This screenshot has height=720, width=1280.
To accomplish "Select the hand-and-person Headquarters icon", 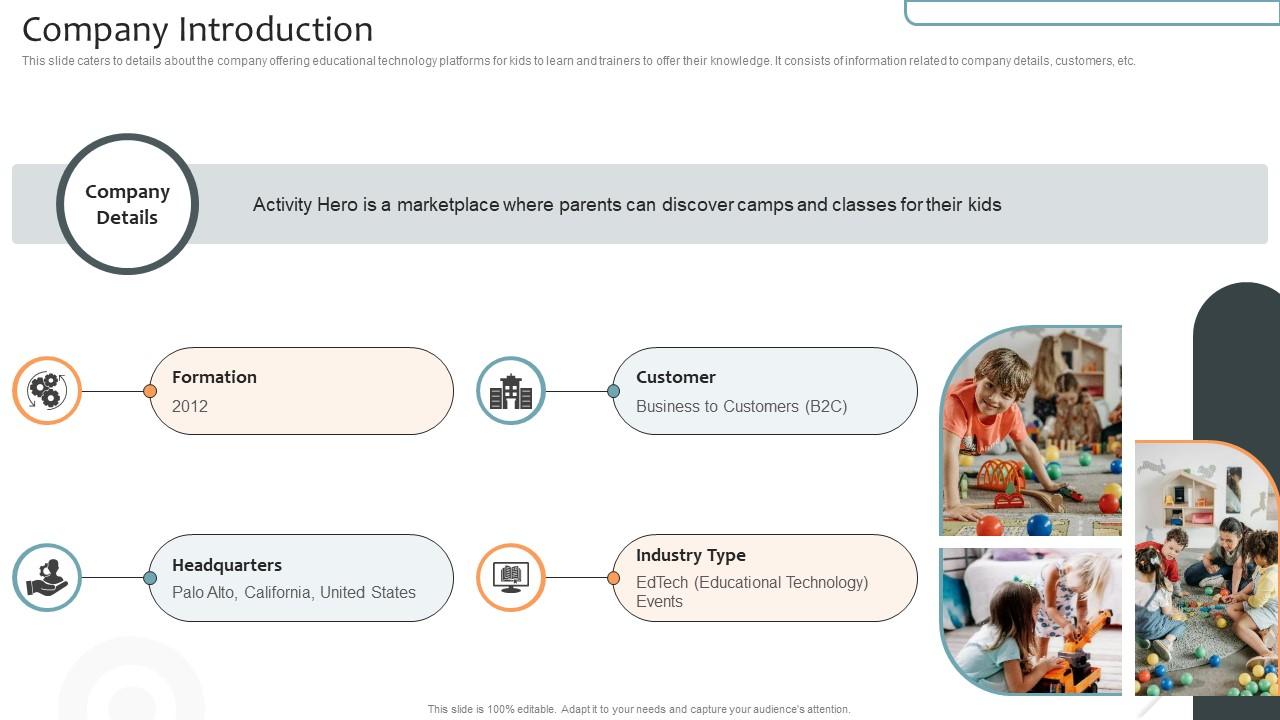I will pos(47,578).
